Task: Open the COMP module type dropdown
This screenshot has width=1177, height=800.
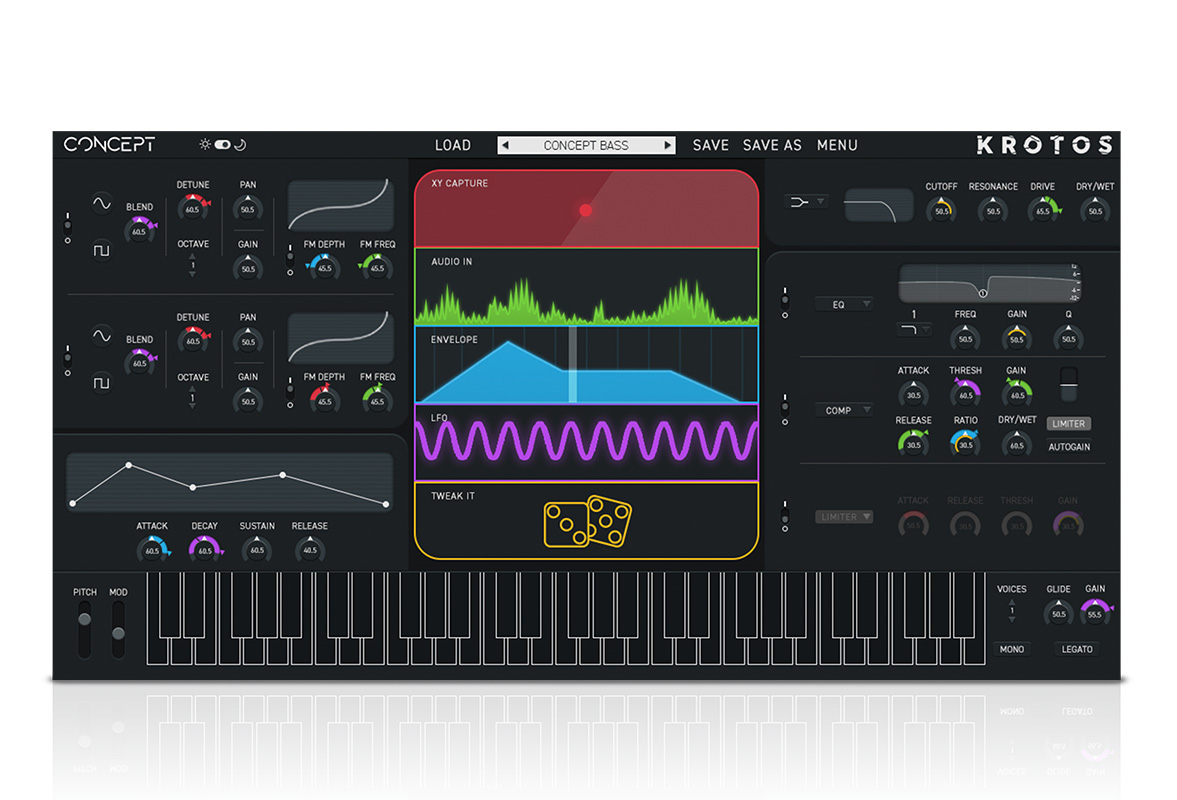Action: tap(844, 410)
